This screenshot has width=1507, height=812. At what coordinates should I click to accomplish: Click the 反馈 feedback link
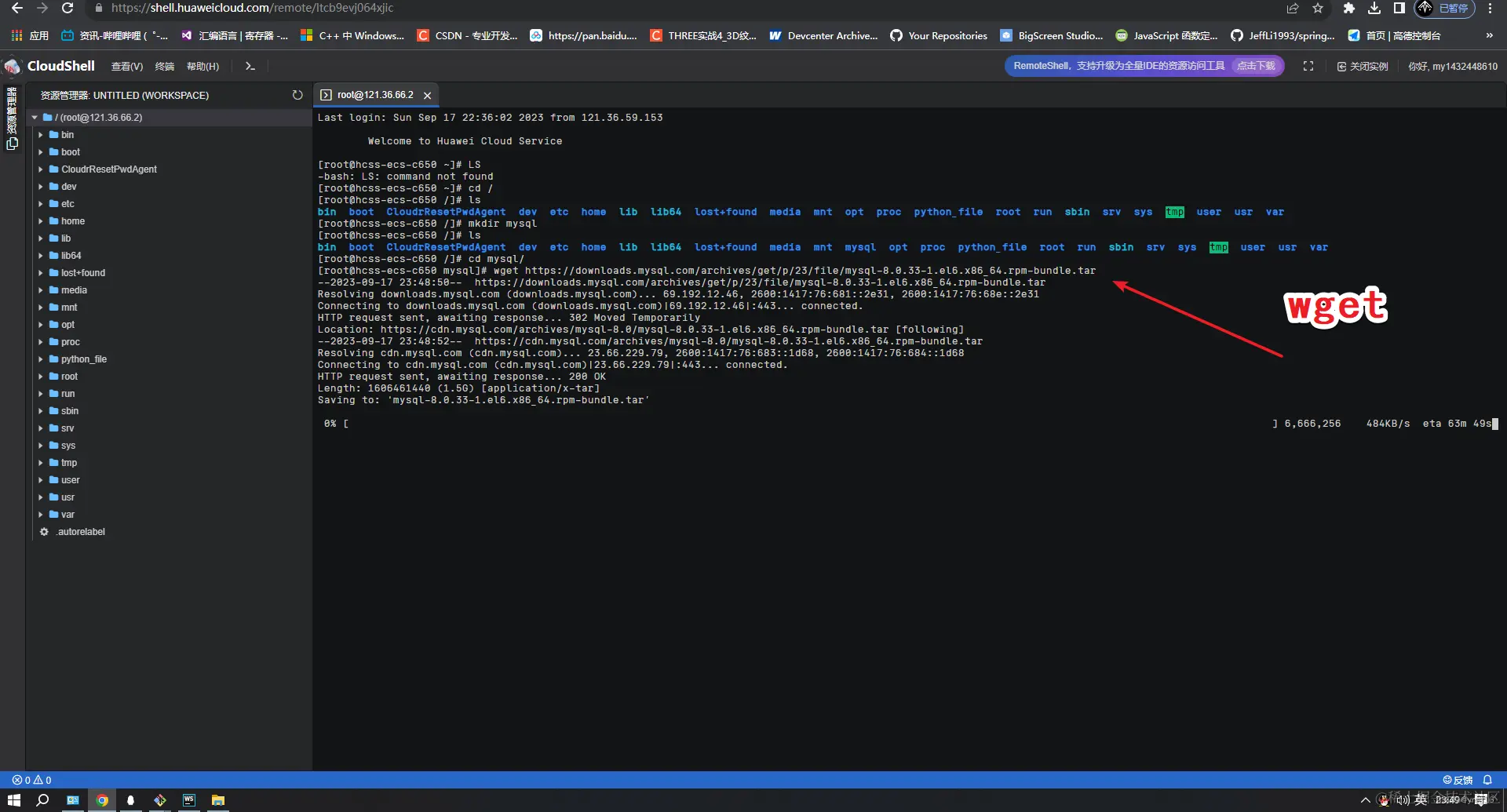pyautogui.click(x=1458, y=779)
